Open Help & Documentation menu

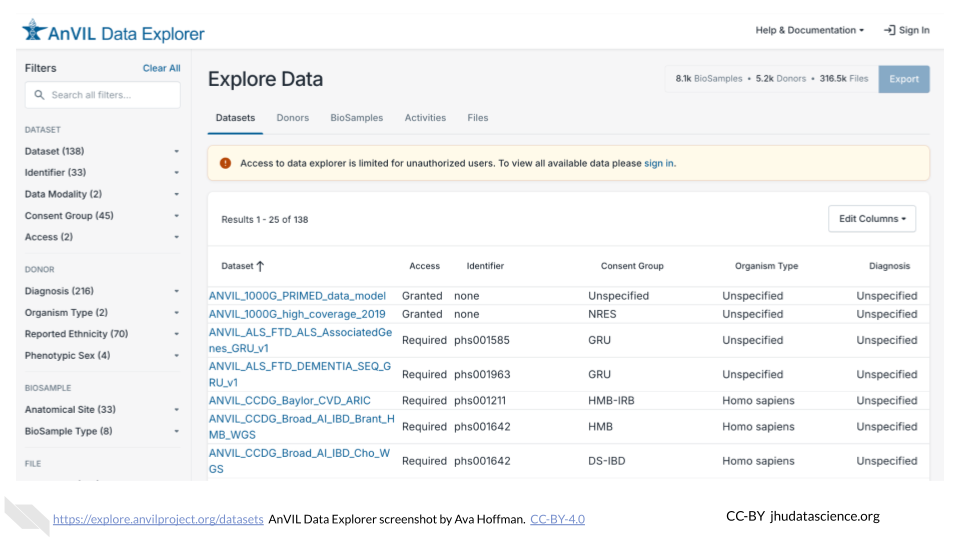click(x=809, y=30)
